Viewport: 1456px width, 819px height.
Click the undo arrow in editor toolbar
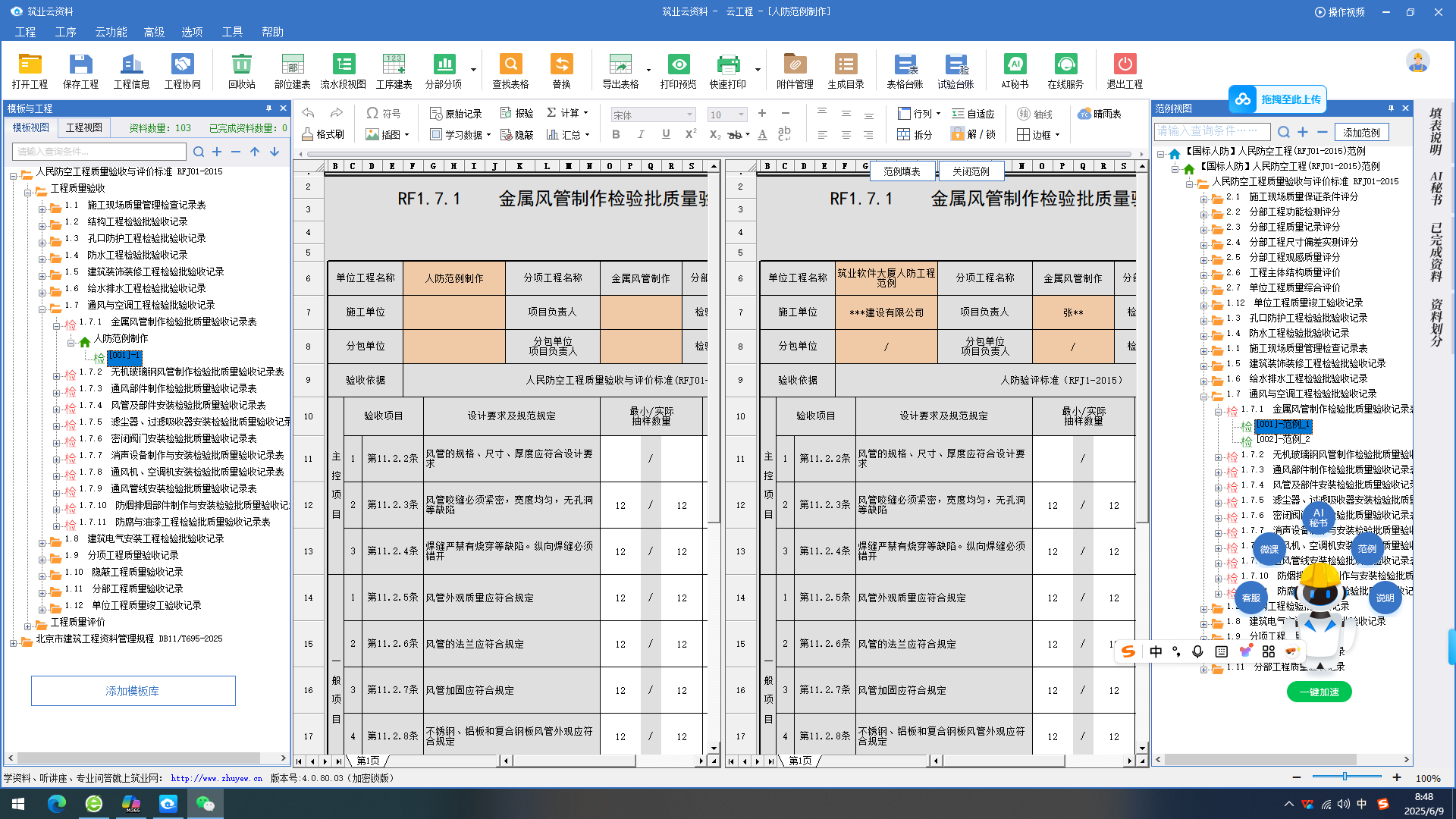click(308, 113)
